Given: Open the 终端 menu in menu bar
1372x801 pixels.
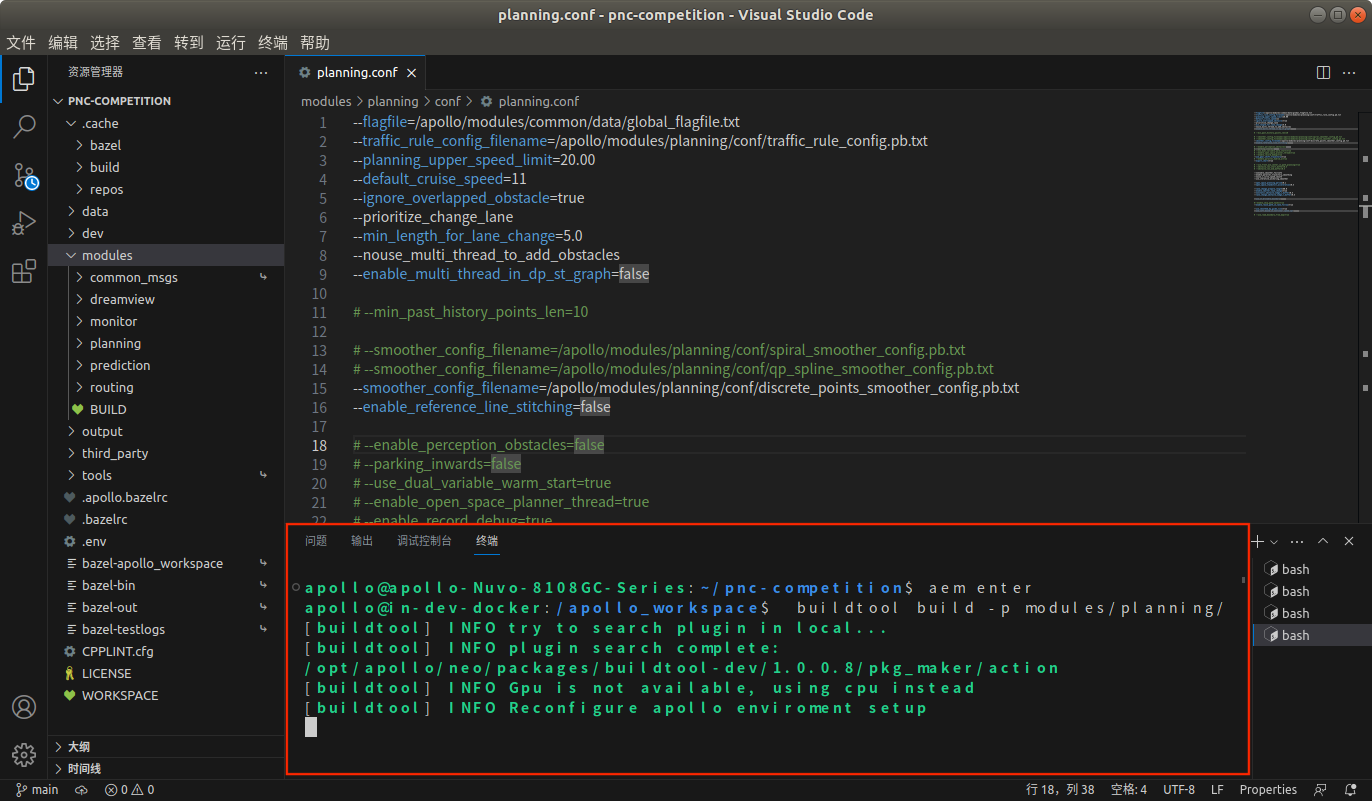Looking at the screenshot, I should (x=273, y=42).
